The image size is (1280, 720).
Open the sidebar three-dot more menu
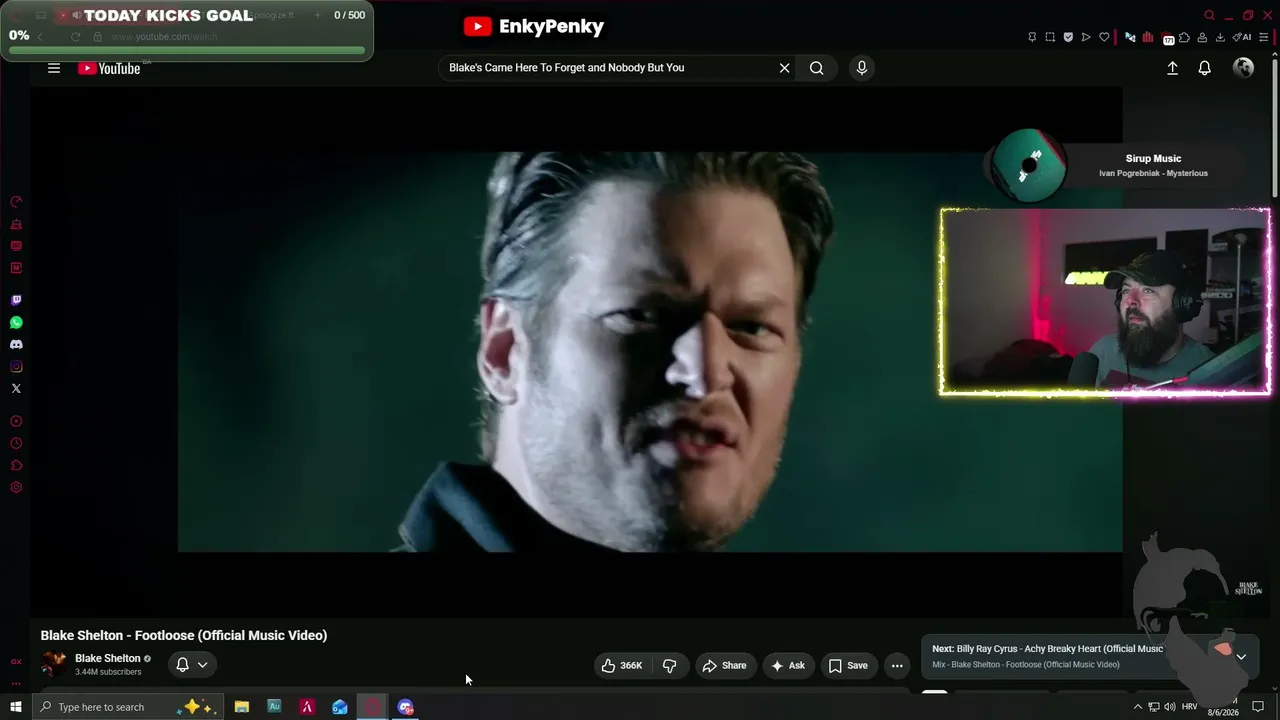click(x=16, y=683)
